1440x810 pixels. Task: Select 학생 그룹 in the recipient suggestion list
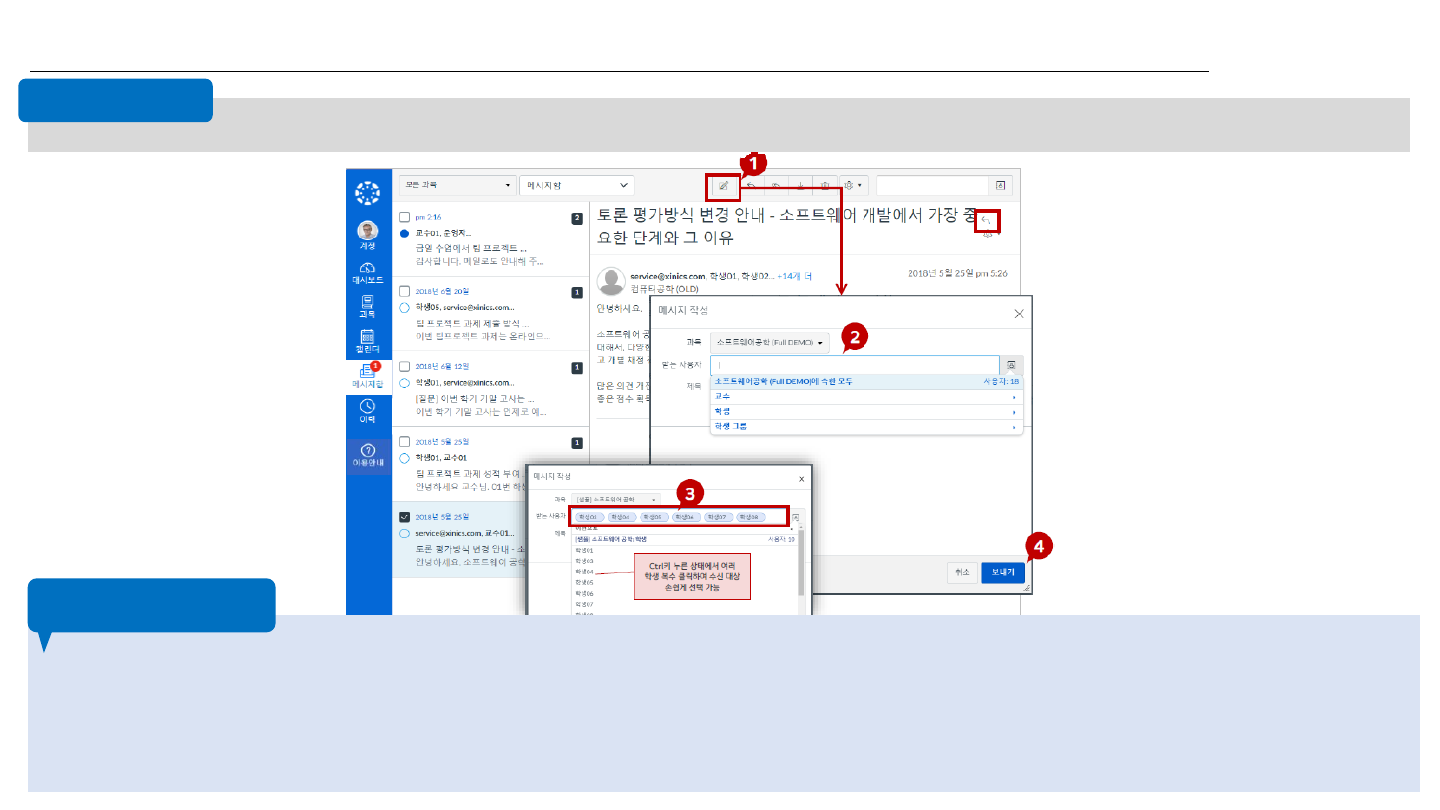(865, 426)
